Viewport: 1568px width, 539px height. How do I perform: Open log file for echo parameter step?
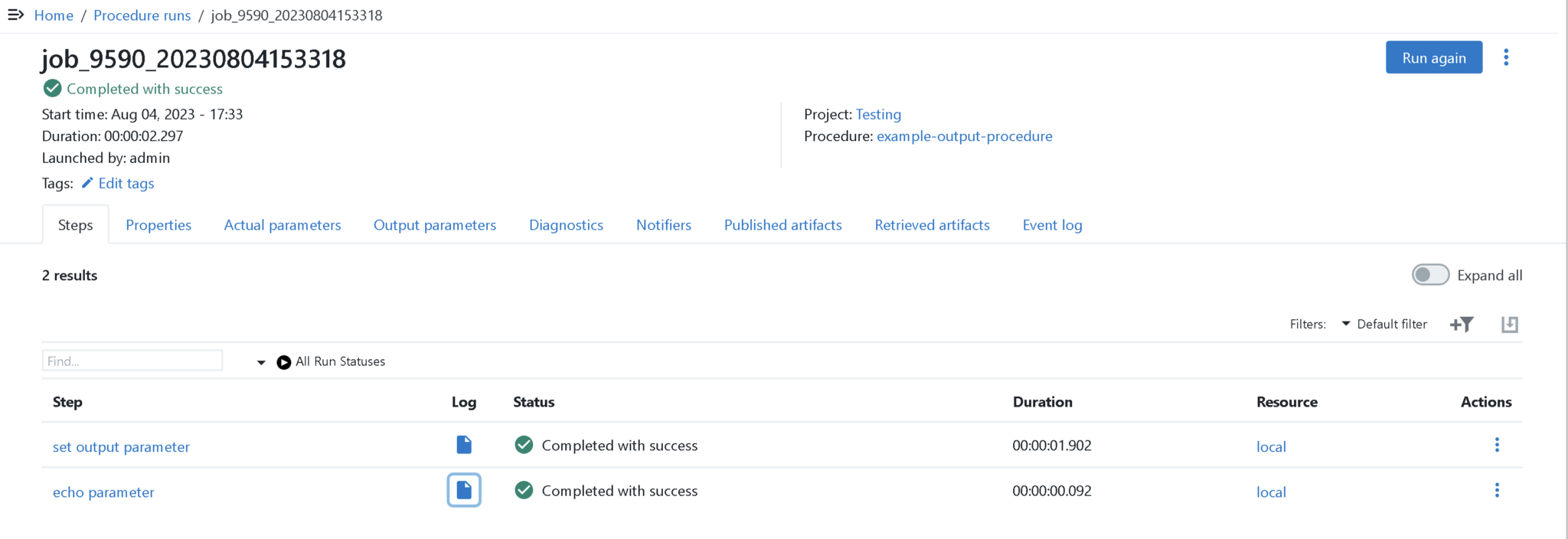464,490
